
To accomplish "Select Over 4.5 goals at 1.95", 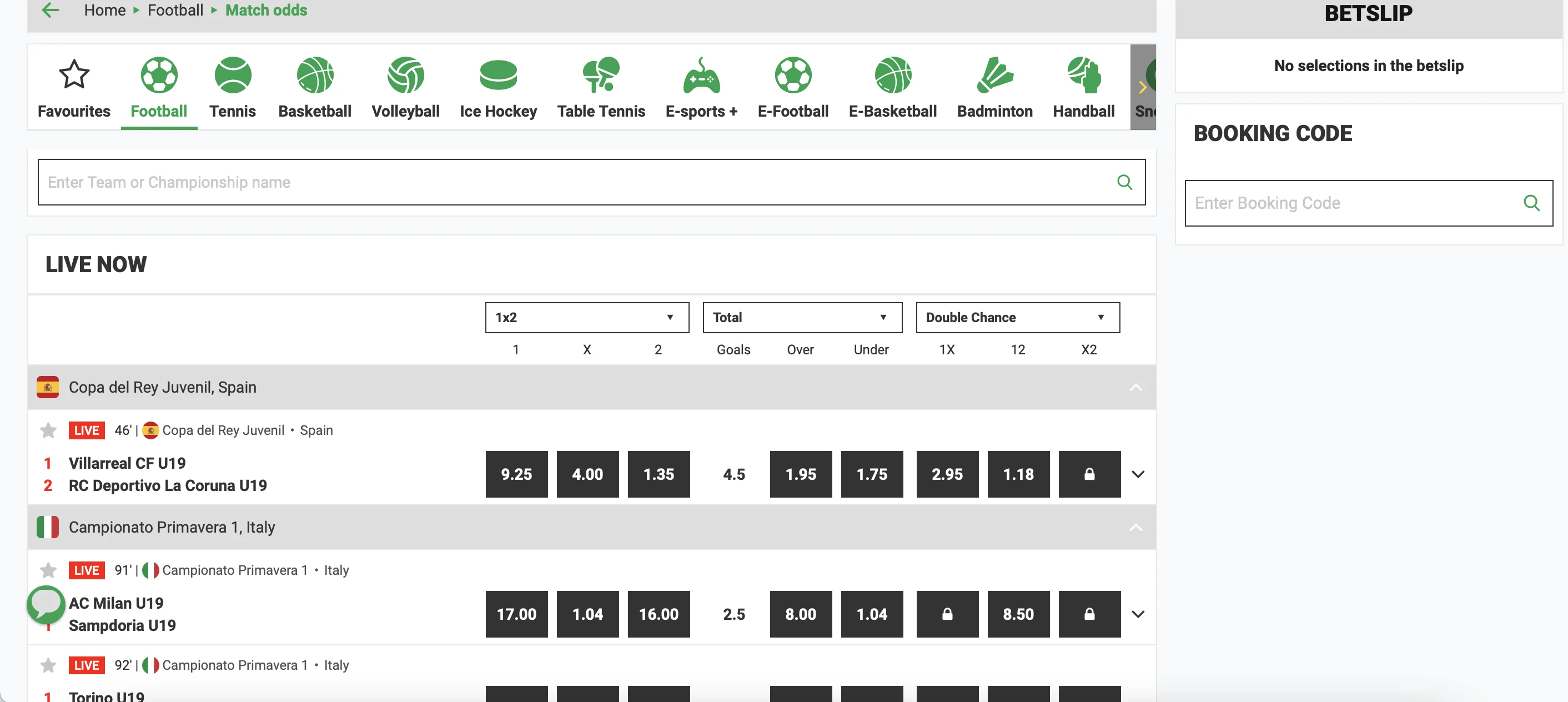I will point(801,474).
